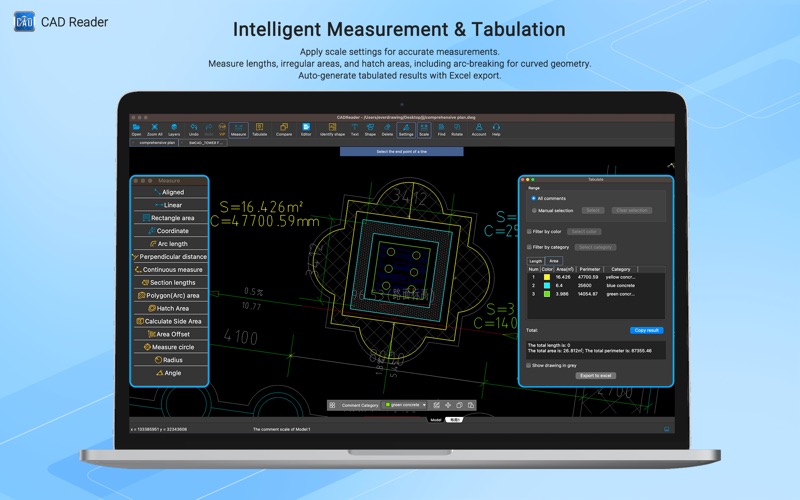Switch to the Length tab
Viewport: 800px width, 500px height.
pos(535,261)
